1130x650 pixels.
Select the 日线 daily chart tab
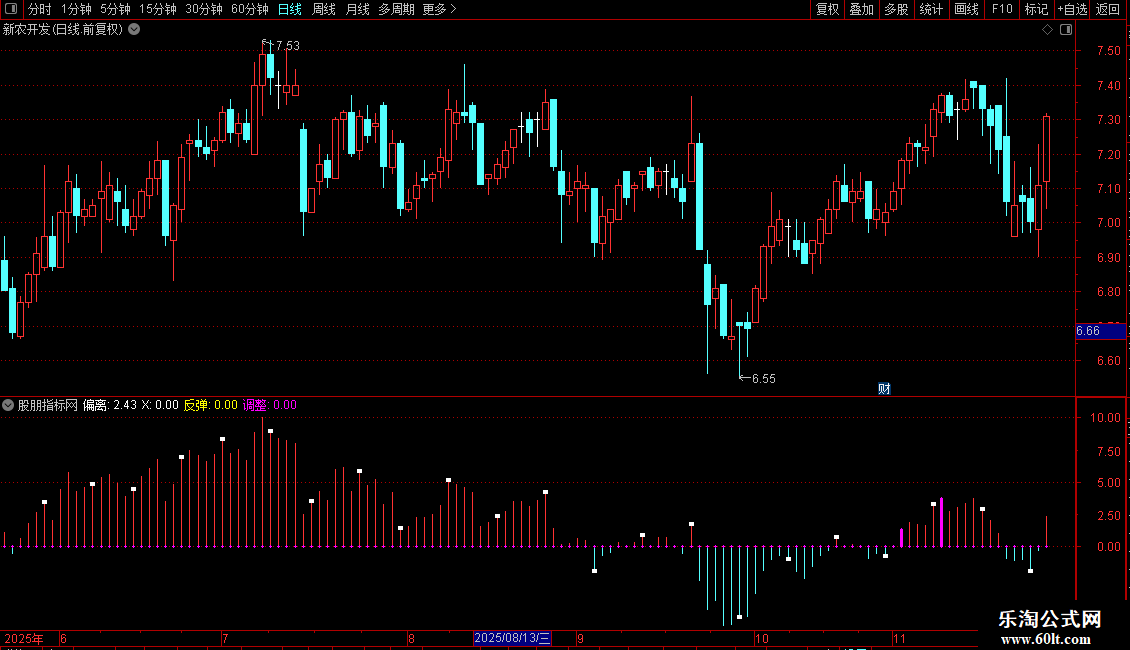290,9
